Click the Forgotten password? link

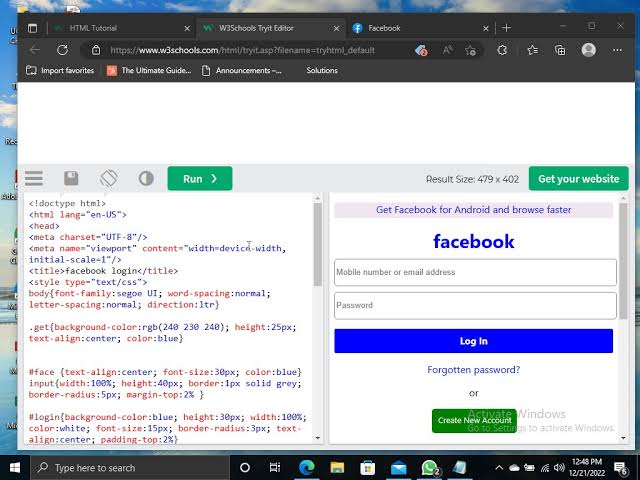pyautogui.click(x=473, y=370)
